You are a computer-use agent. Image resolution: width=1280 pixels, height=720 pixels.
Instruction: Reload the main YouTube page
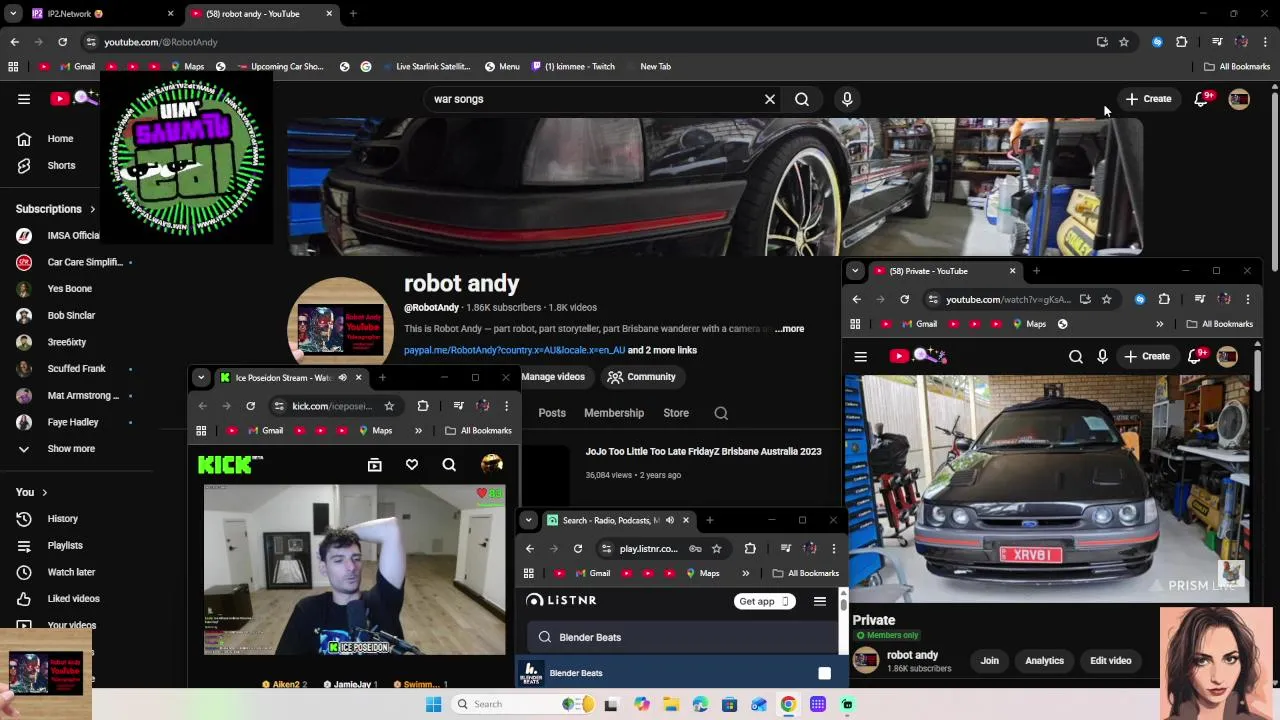(x=62, y=42)
